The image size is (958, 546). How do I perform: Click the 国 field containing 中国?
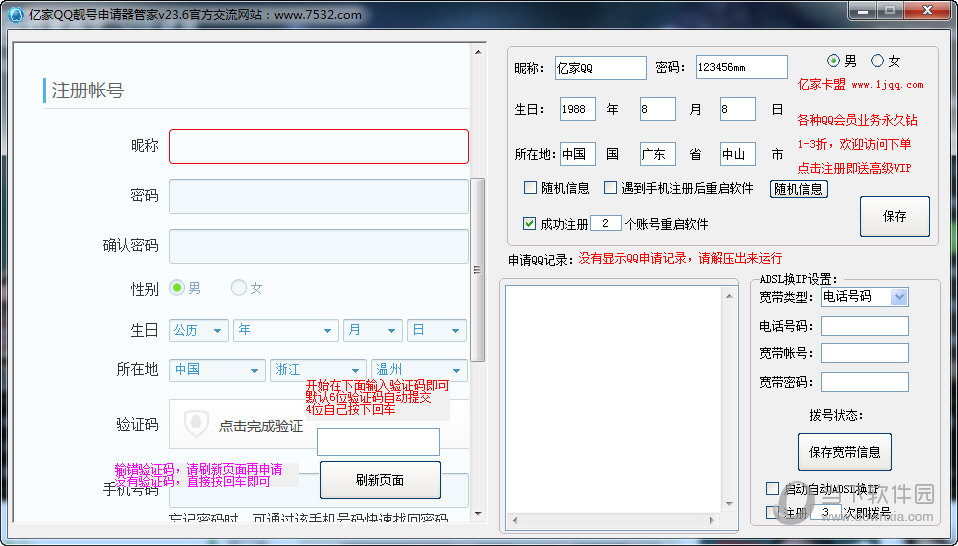click(577, 154)
